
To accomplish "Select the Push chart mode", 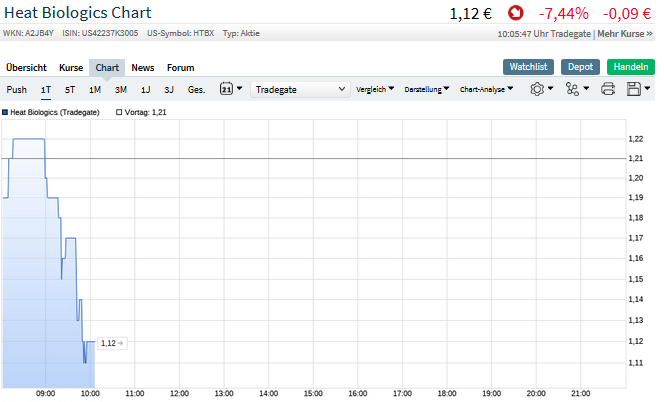I will (x=17, y=90).
